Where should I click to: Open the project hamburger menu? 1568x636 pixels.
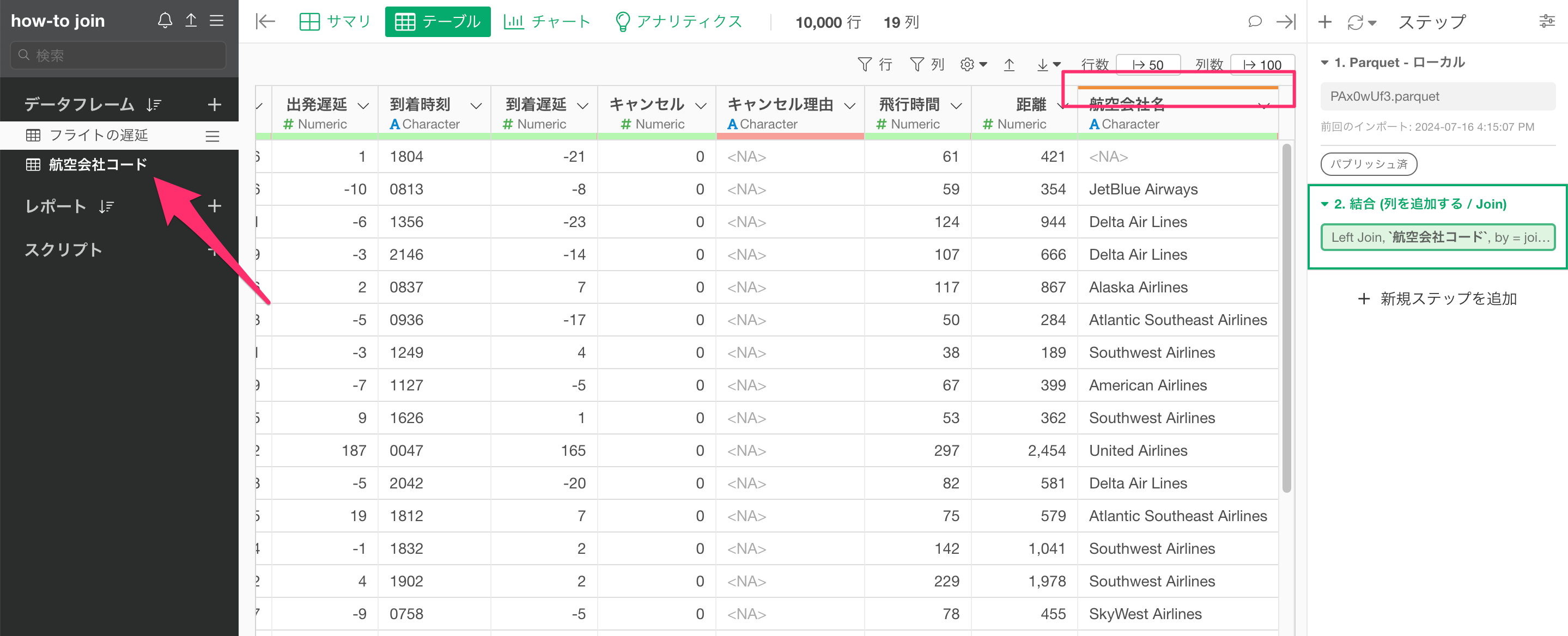pyautogui.click(x=217, y=21)
